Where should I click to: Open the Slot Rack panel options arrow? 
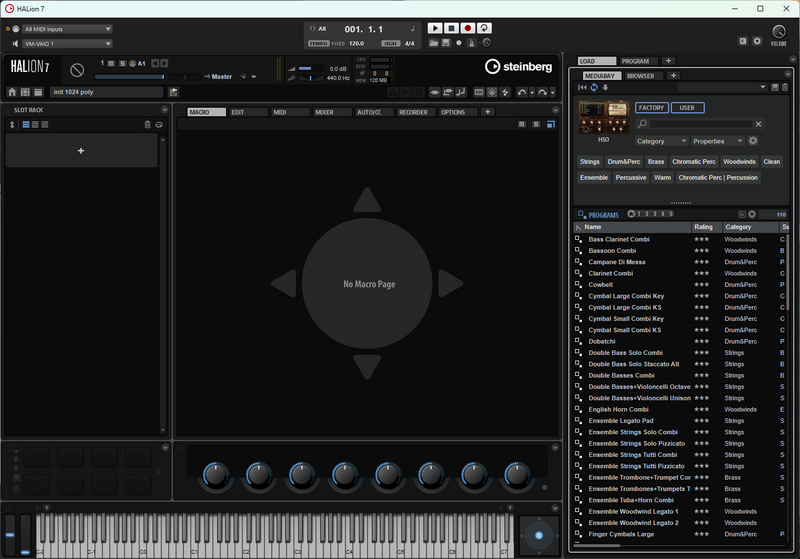click(164, 110)
